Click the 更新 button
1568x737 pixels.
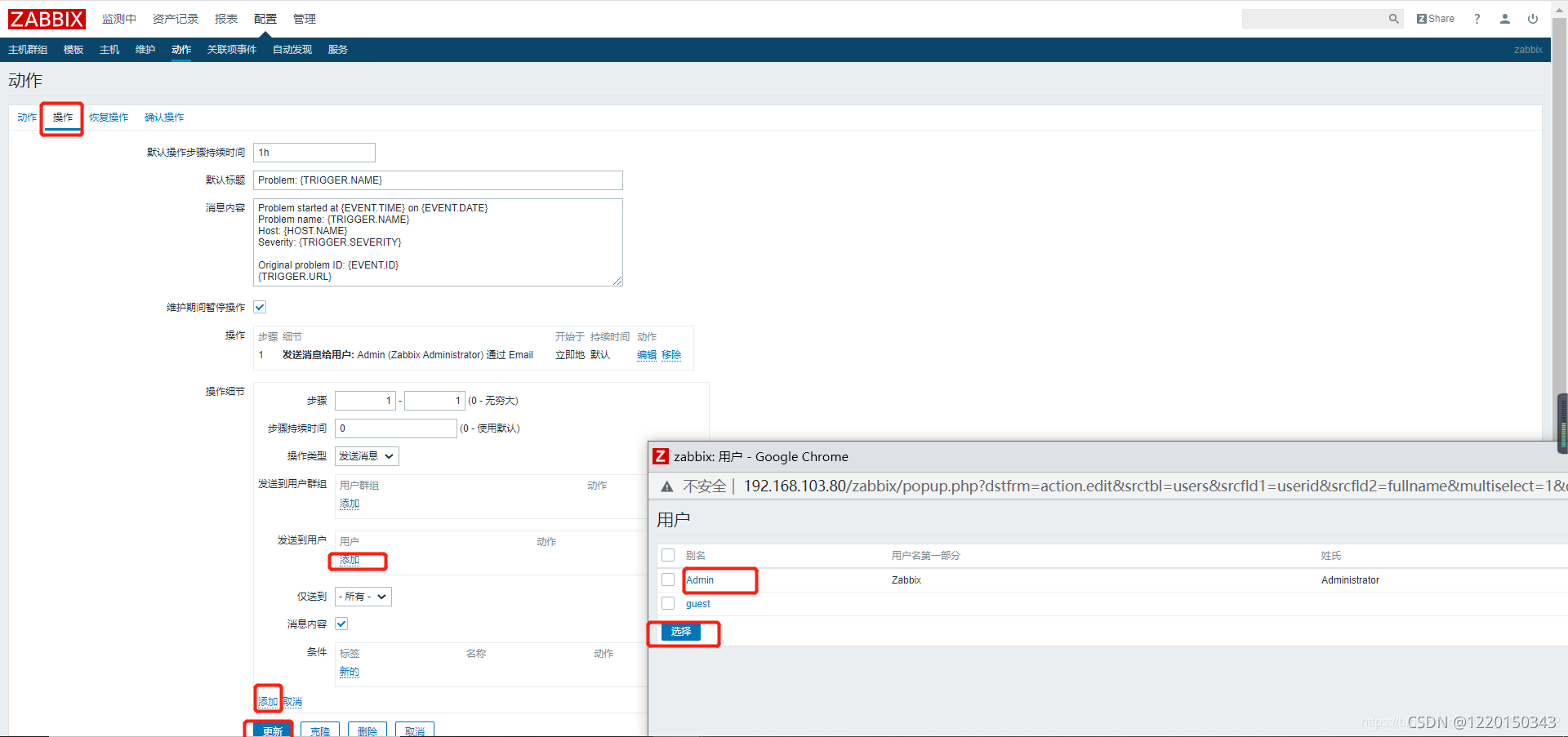[273, 731]
